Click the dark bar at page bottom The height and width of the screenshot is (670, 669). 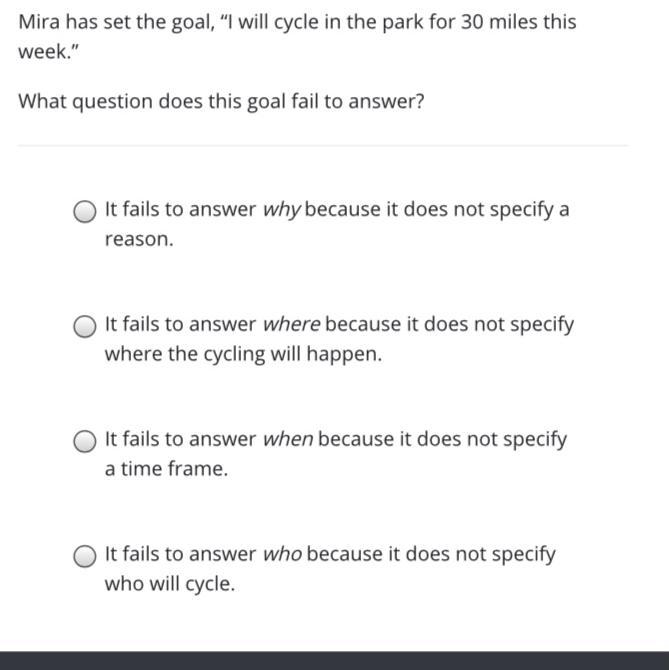pos(334,660)
